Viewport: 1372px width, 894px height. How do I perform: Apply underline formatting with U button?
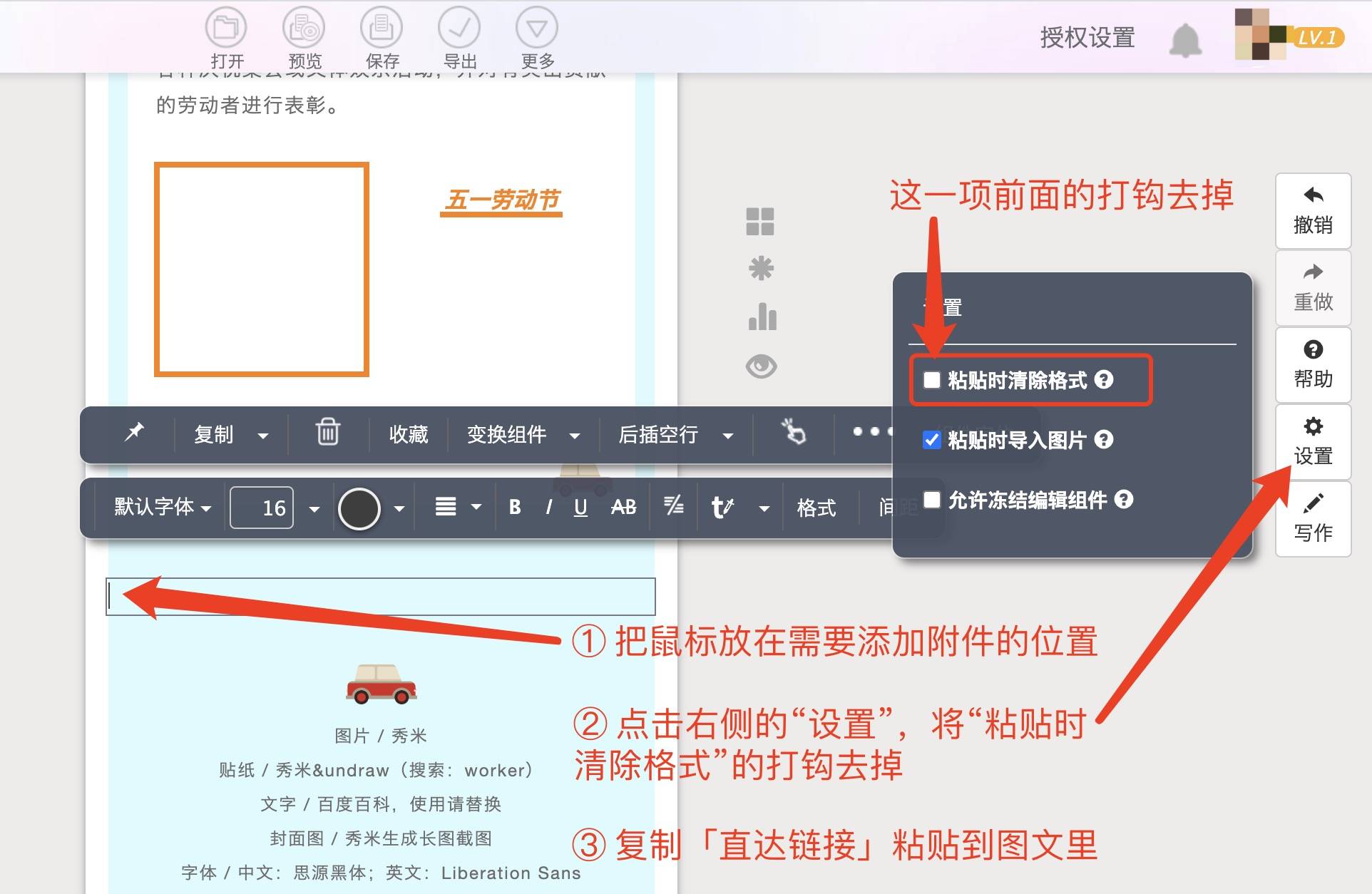click(x=580, y=508)
